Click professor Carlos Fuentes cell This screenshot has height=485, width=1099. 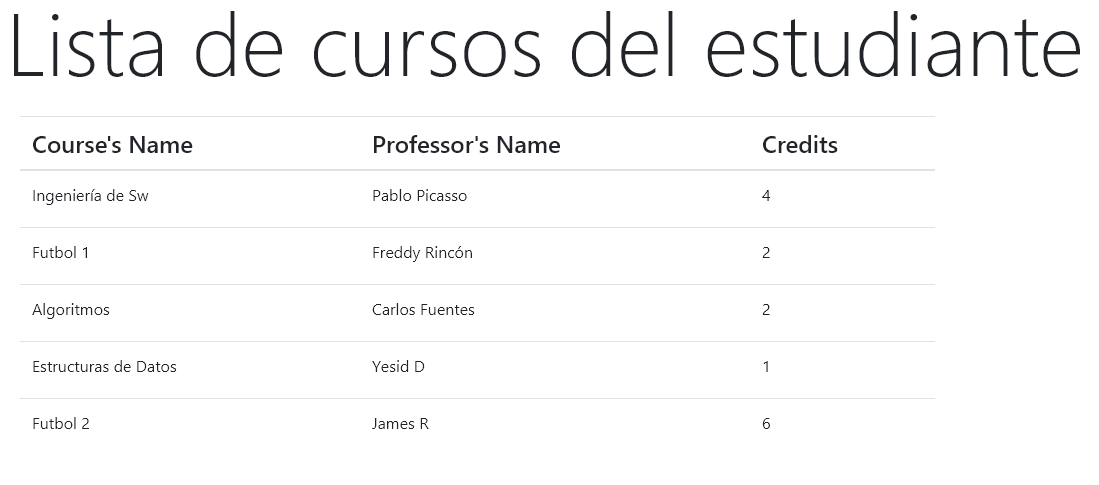(423, 310)
